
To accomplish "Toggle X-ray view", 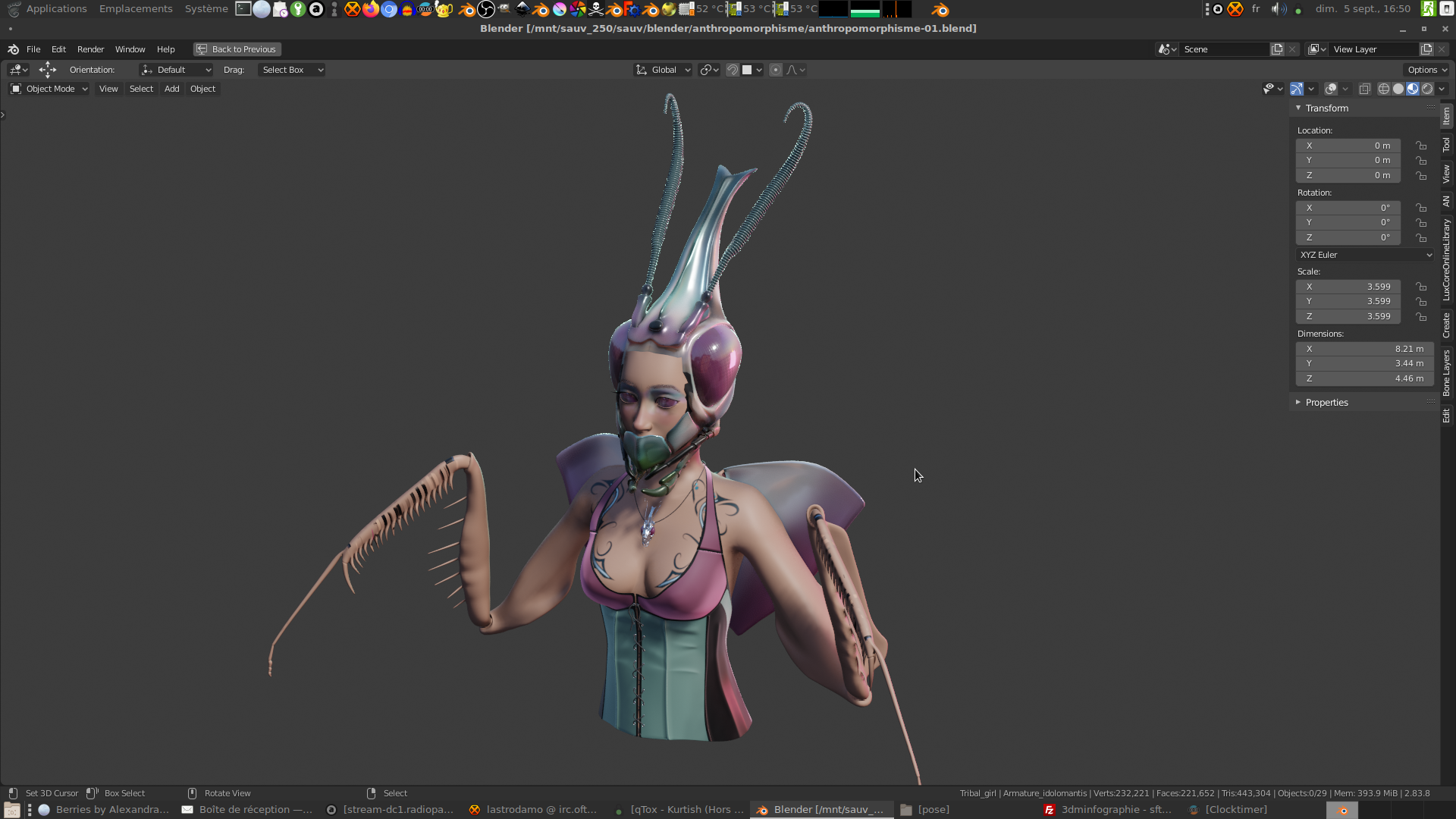I will (1364, 89).
